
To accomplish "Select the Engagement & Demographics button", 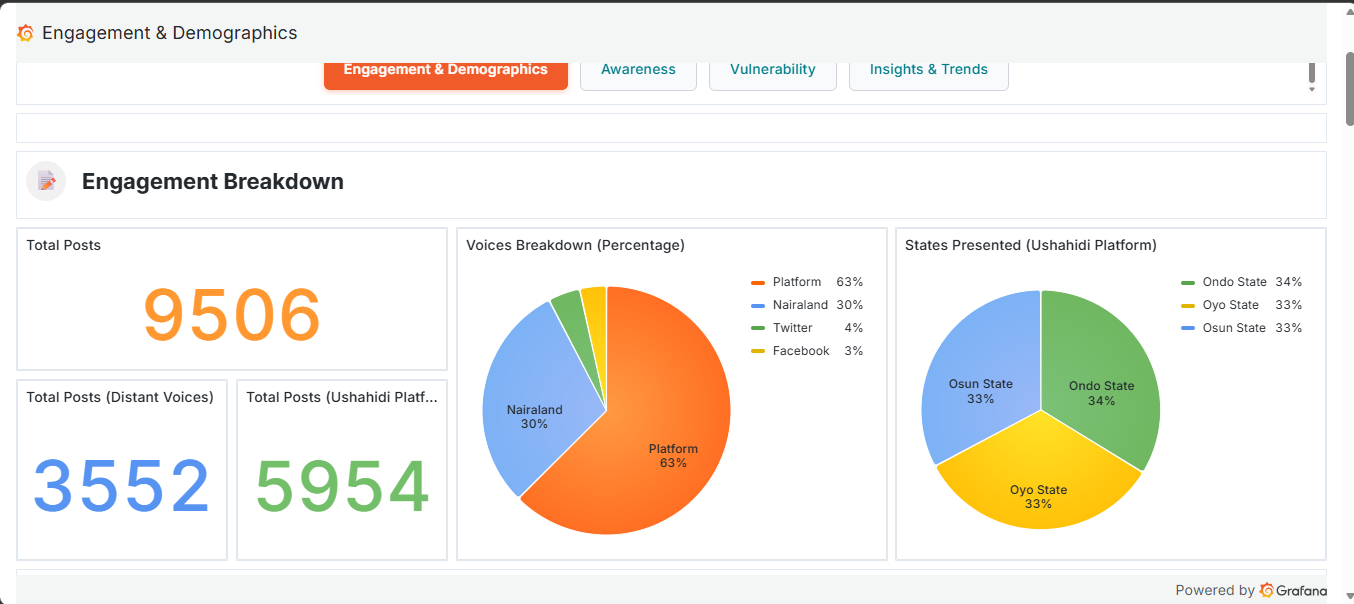I will click(x=445, y=70).
